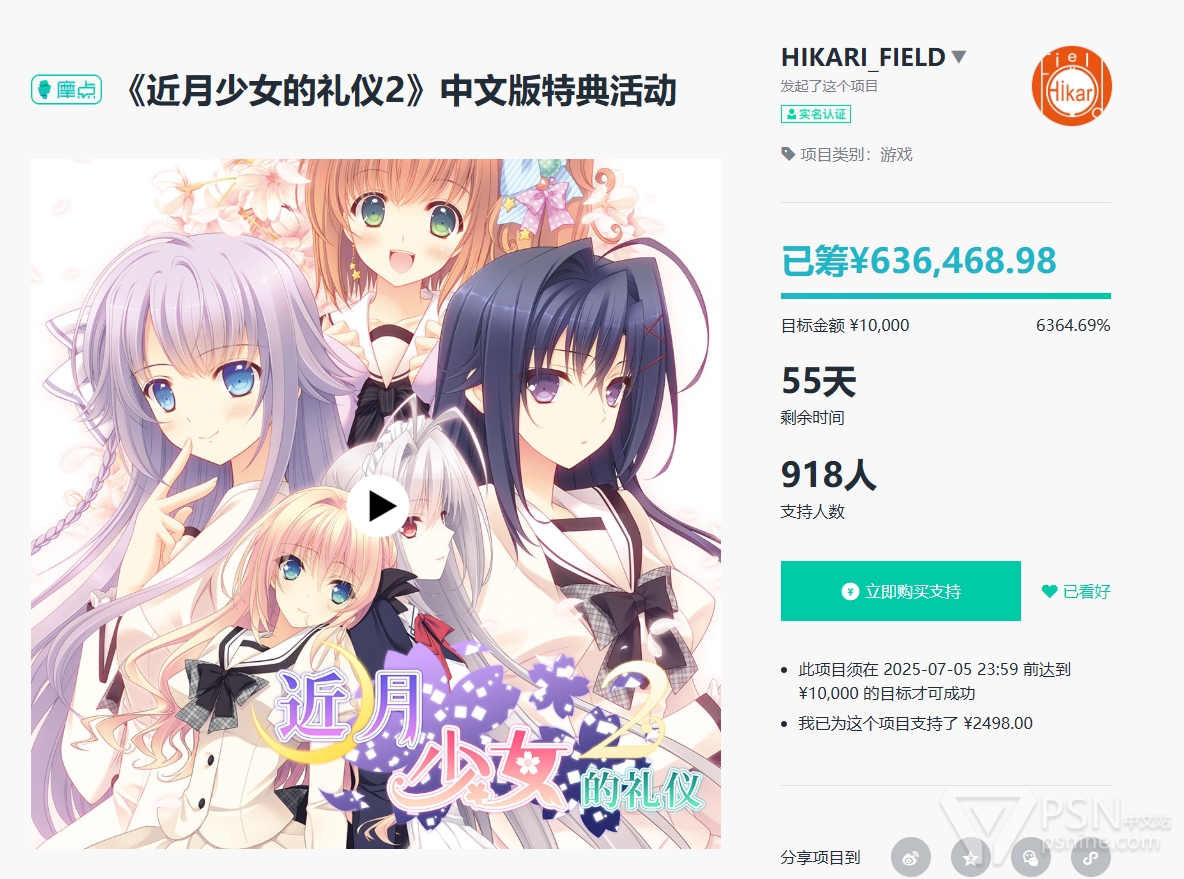Toggle the 已看好 heart favorite
Viewport: 1184px width, 879px height.
point(1076,591)
